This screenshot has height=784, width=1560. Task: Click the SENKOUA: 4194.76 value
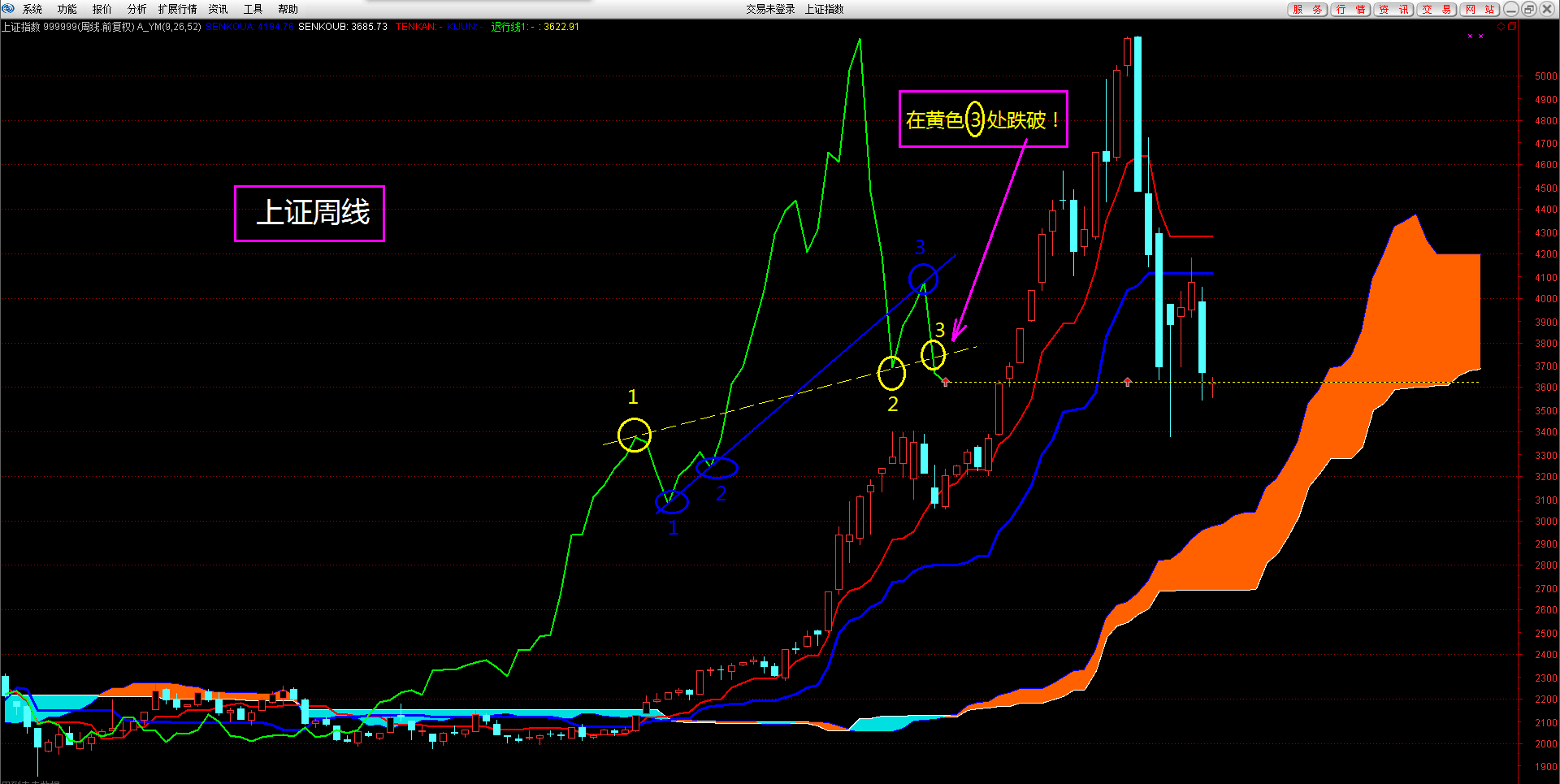point(249,27)
